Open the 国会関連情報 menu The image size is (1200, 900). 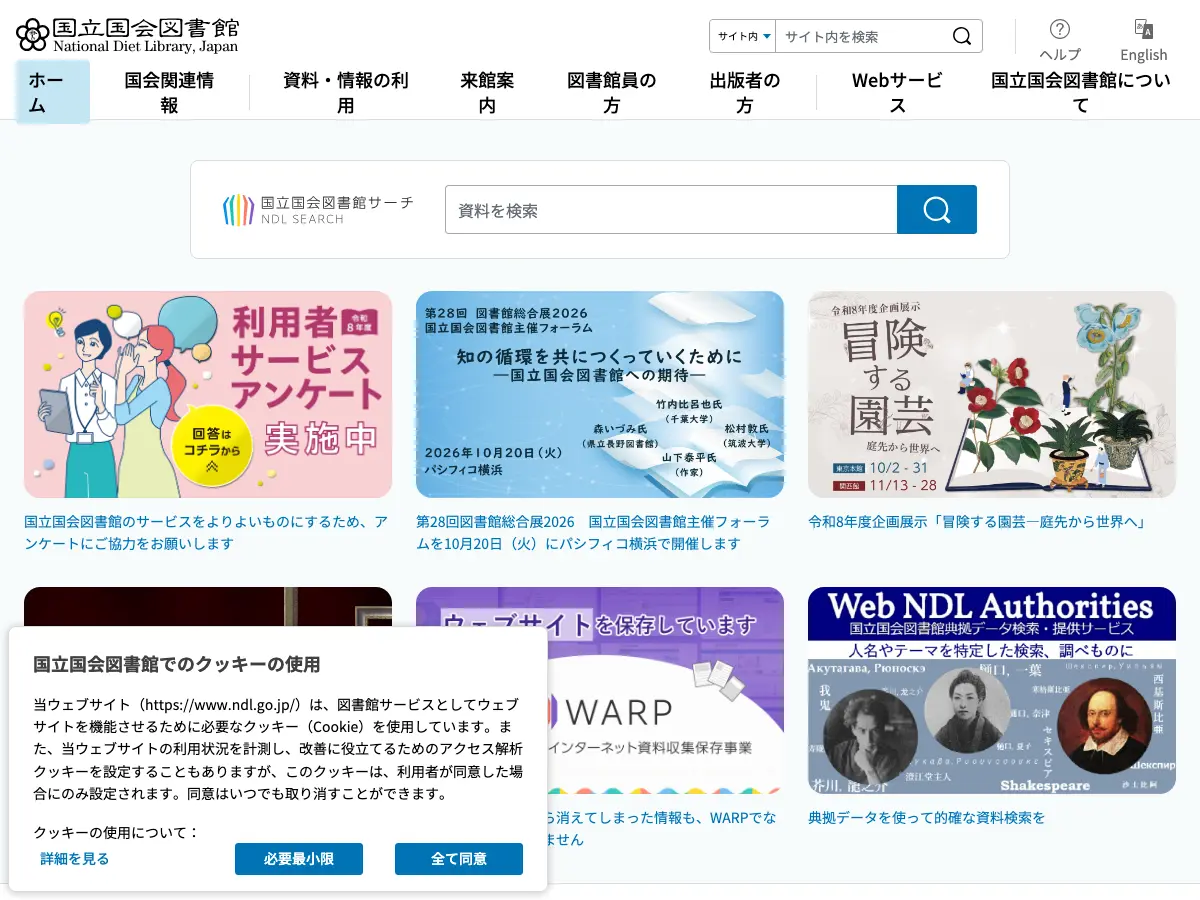pyautogui.click(x=169, y=92)
